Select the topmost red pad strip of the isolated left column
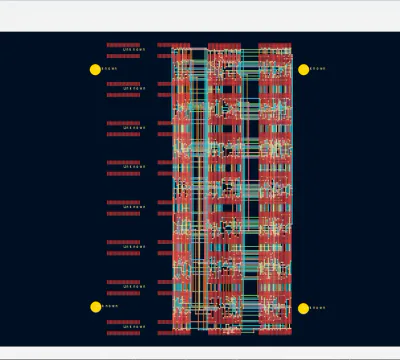The width and height of the screenshot is (400, 360). [123, 45]
